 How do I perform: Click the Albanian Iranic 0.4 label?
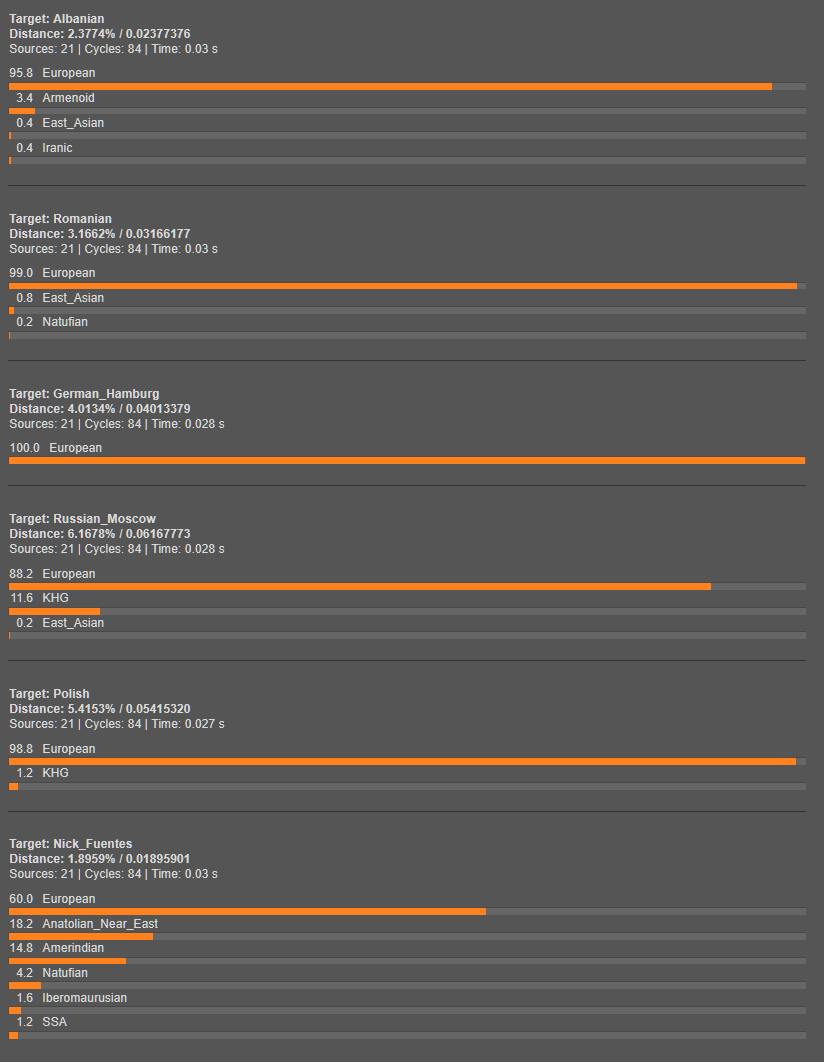tap(45, 148)
